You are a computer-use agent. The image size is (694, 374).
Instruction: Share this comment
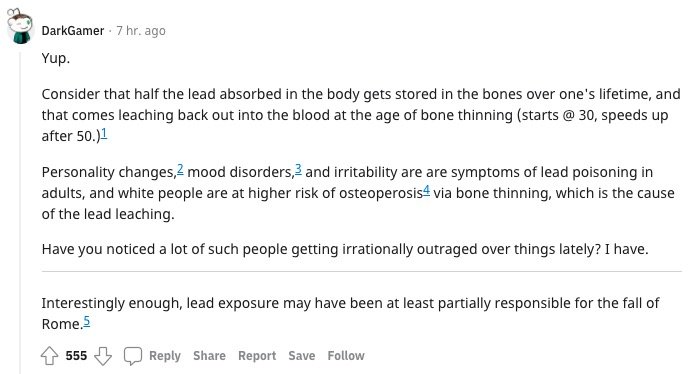coord(209,355)
